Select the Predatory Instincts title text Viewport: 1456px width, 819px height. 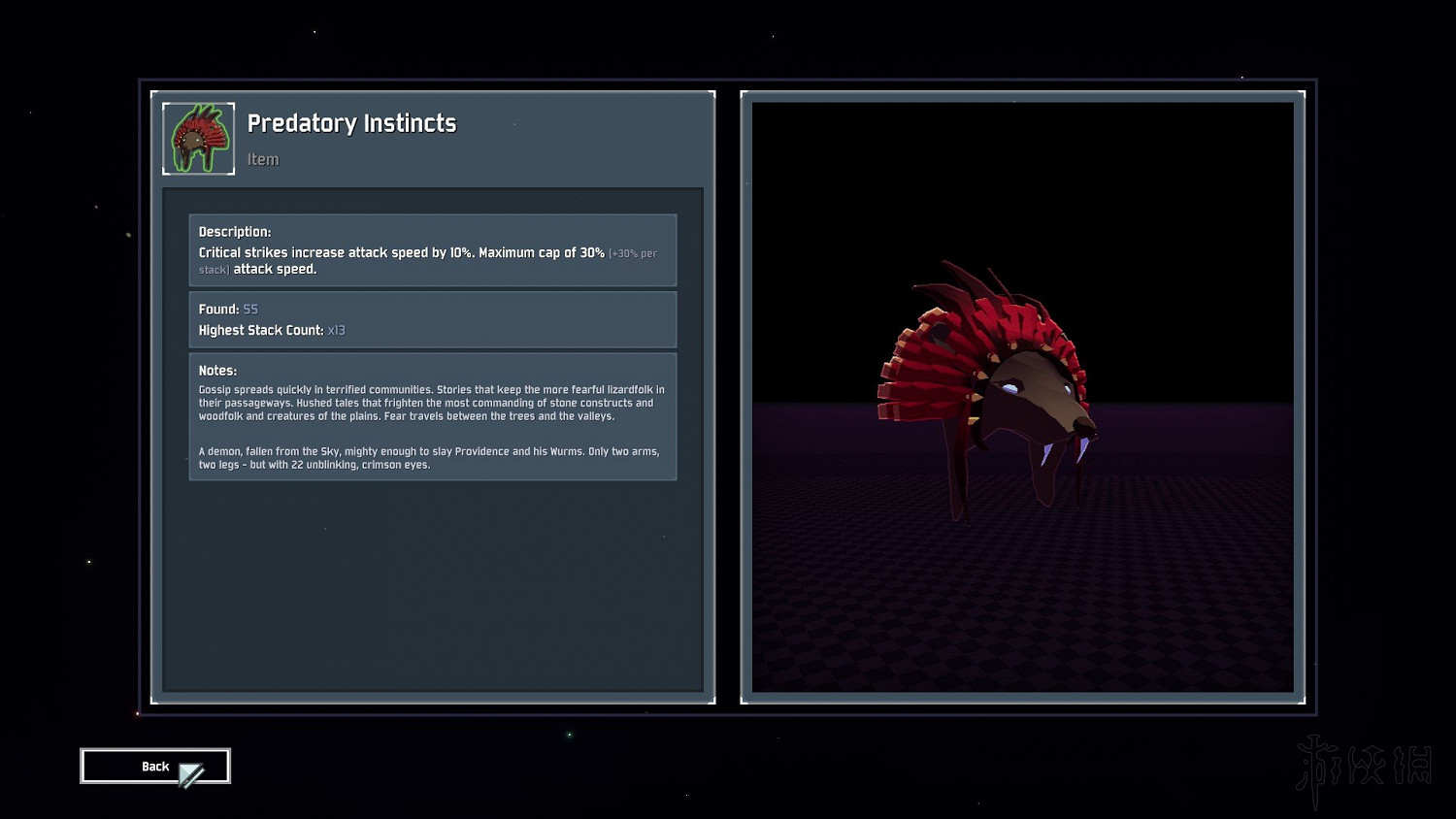tap(351, 123)
